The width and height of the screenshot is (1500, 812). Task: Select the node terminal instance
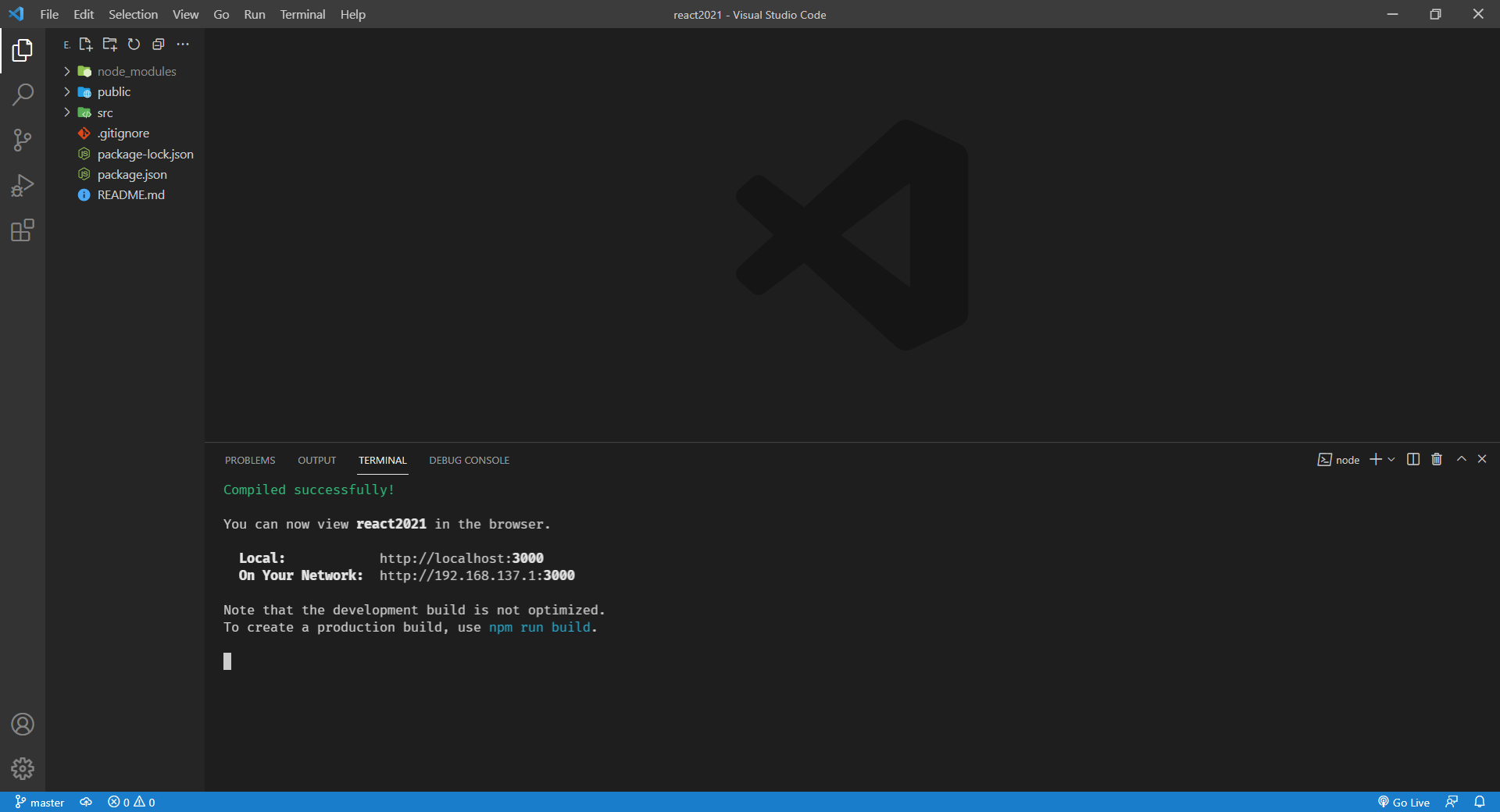(1338, 460)
